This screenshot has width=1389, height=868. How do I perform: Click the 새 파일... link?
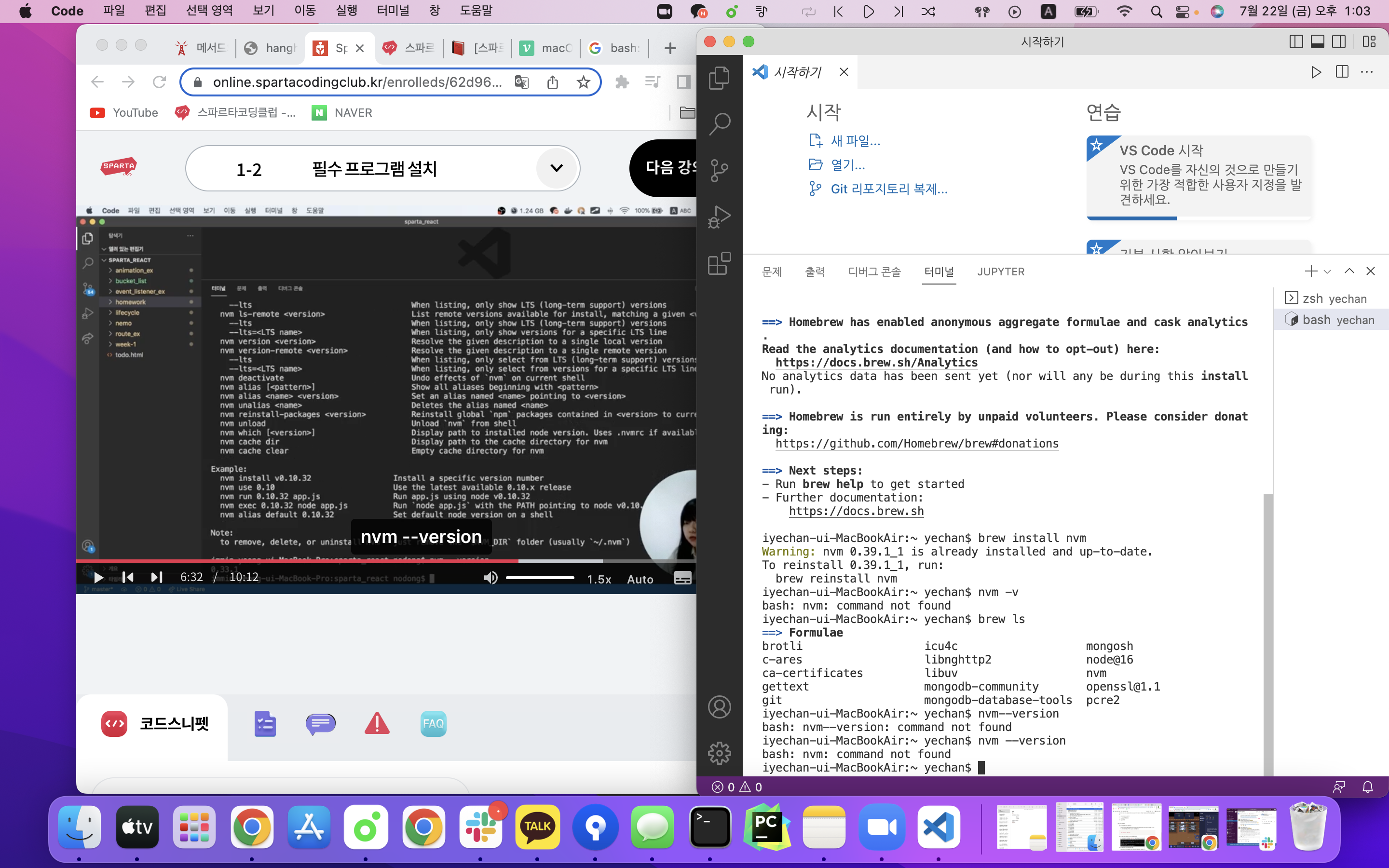click(x=855, y=141)
